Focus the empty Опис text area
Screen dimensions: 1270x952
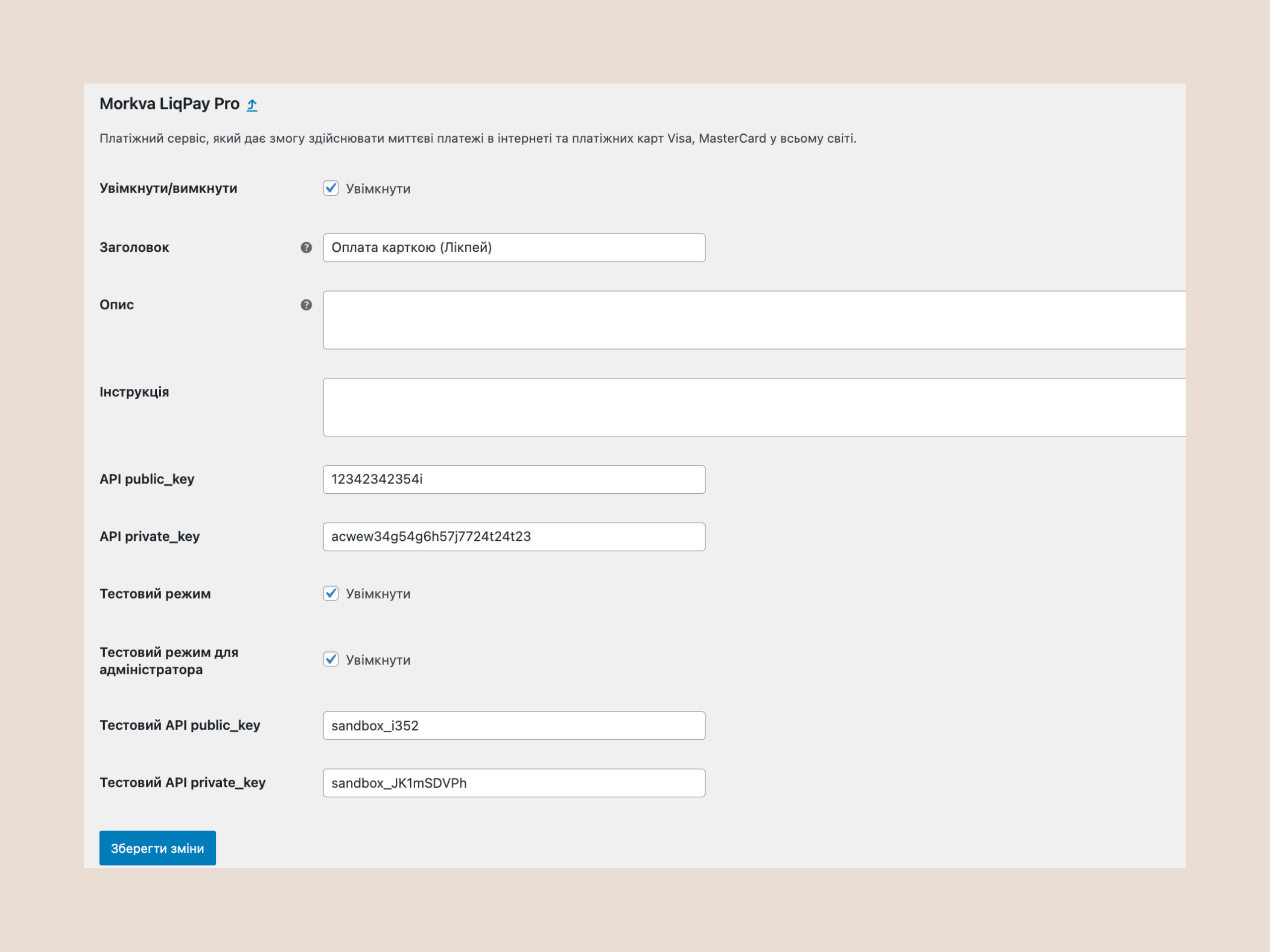753,320
